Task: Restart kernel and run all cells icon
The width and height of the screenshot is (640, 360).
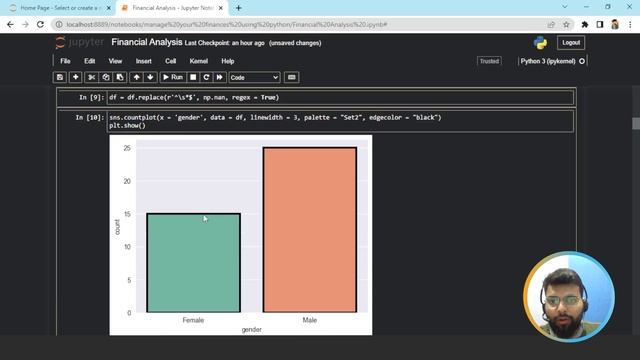Action: (x=220, y=77)
